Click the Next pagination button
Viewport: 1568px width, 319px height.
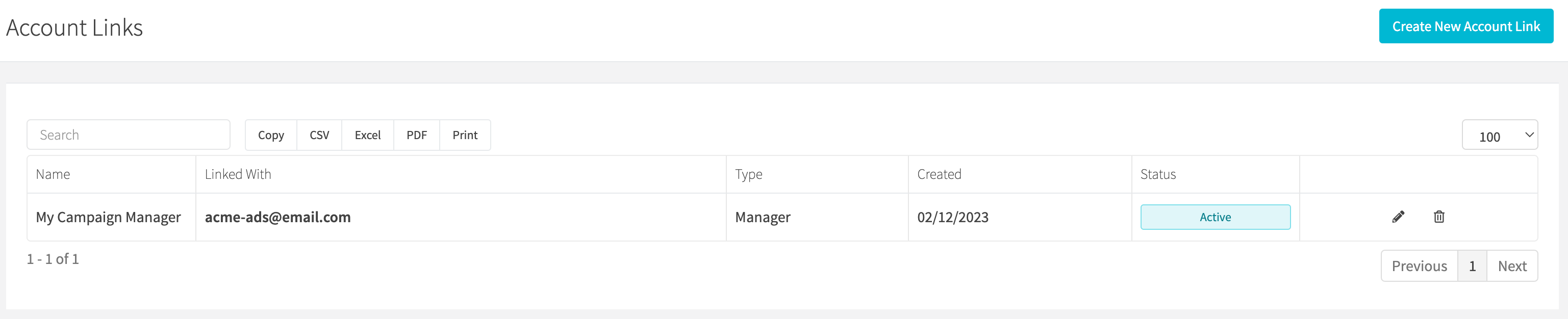coord(1512,265)
